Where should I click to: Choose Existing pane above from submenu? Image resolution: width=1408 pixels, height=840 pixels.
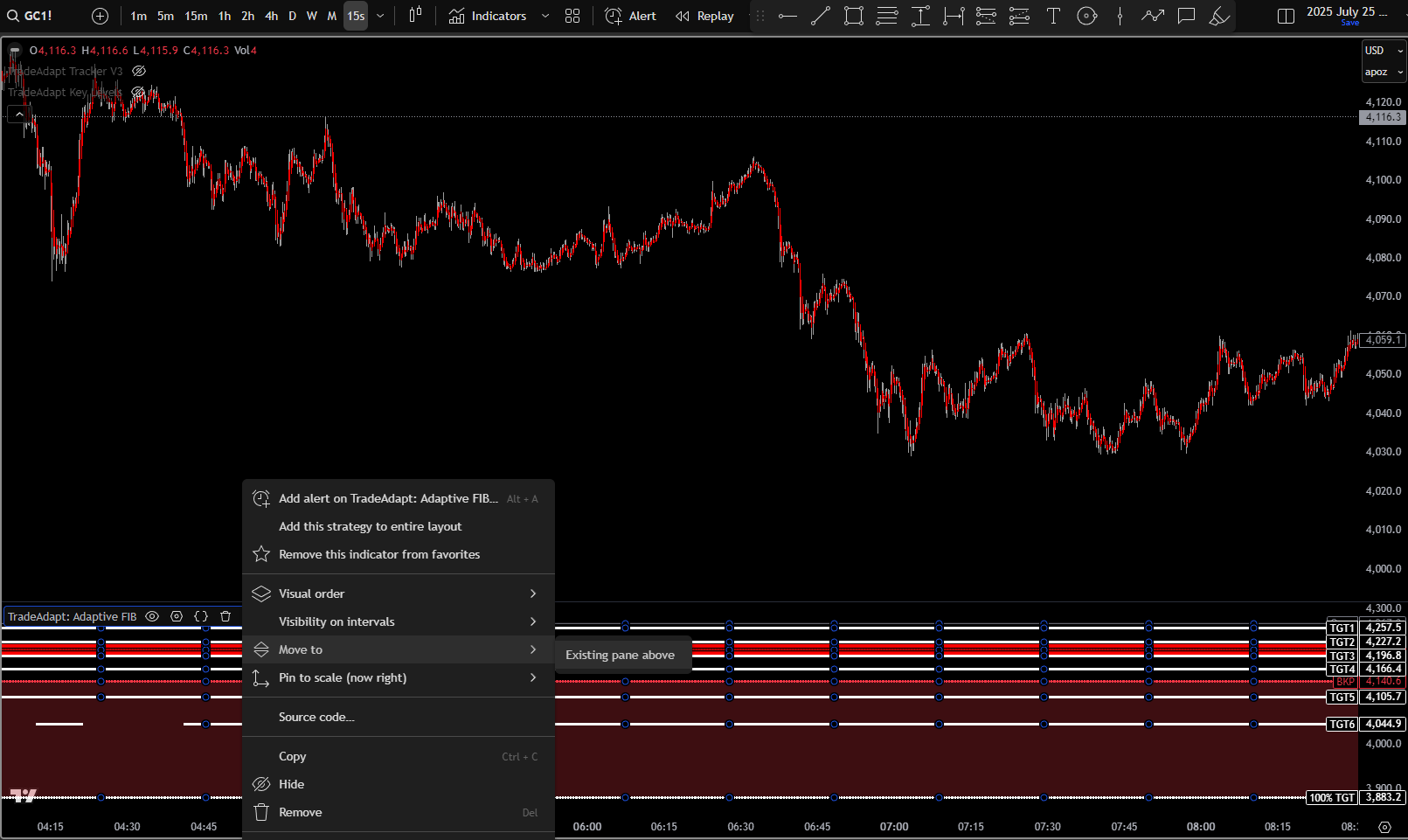click(x=622, y=654)
